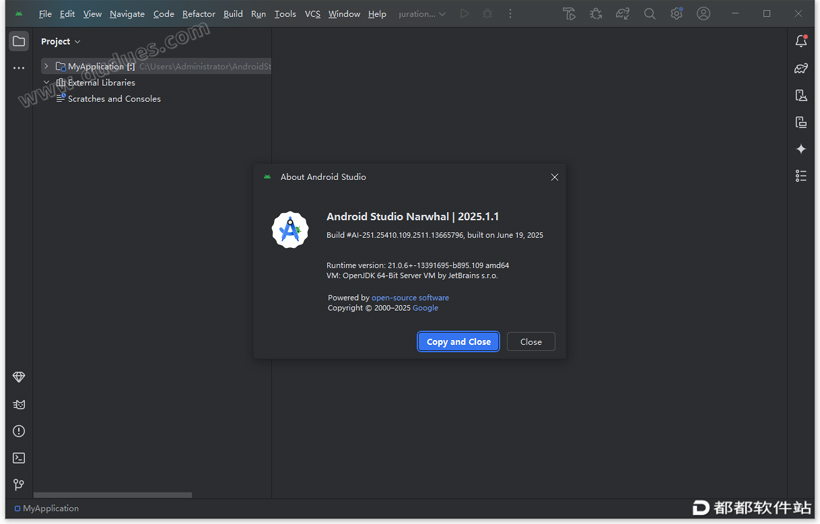This screenshot has height=524, width=820.
Task: Open the list-style tool window icon in right sidebar
Action: click(801, 176)
